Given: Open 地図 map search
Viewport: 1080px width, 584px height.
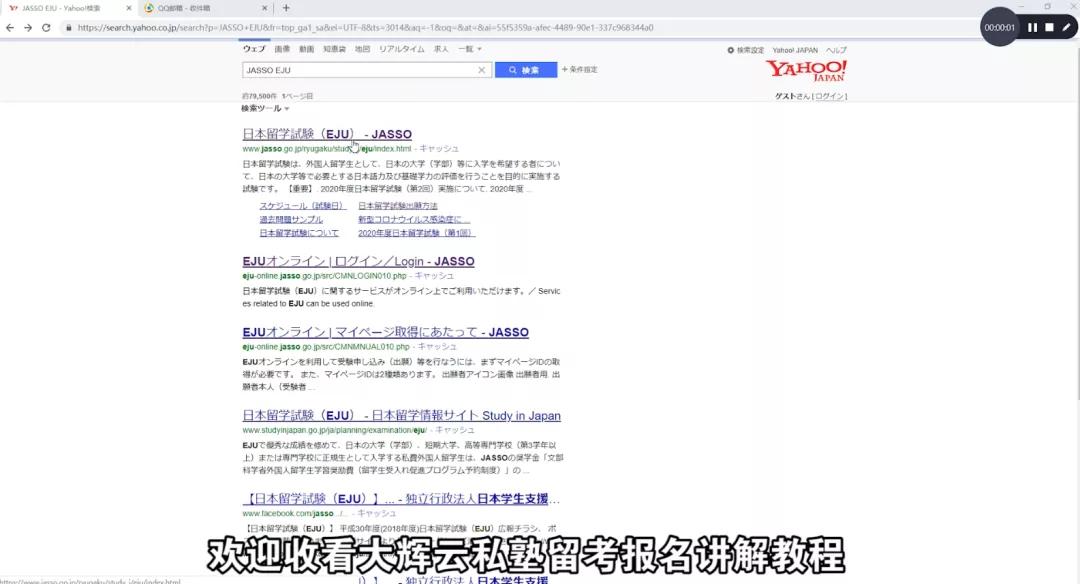Looking at the screenshot, I should (x=362, y=49).
